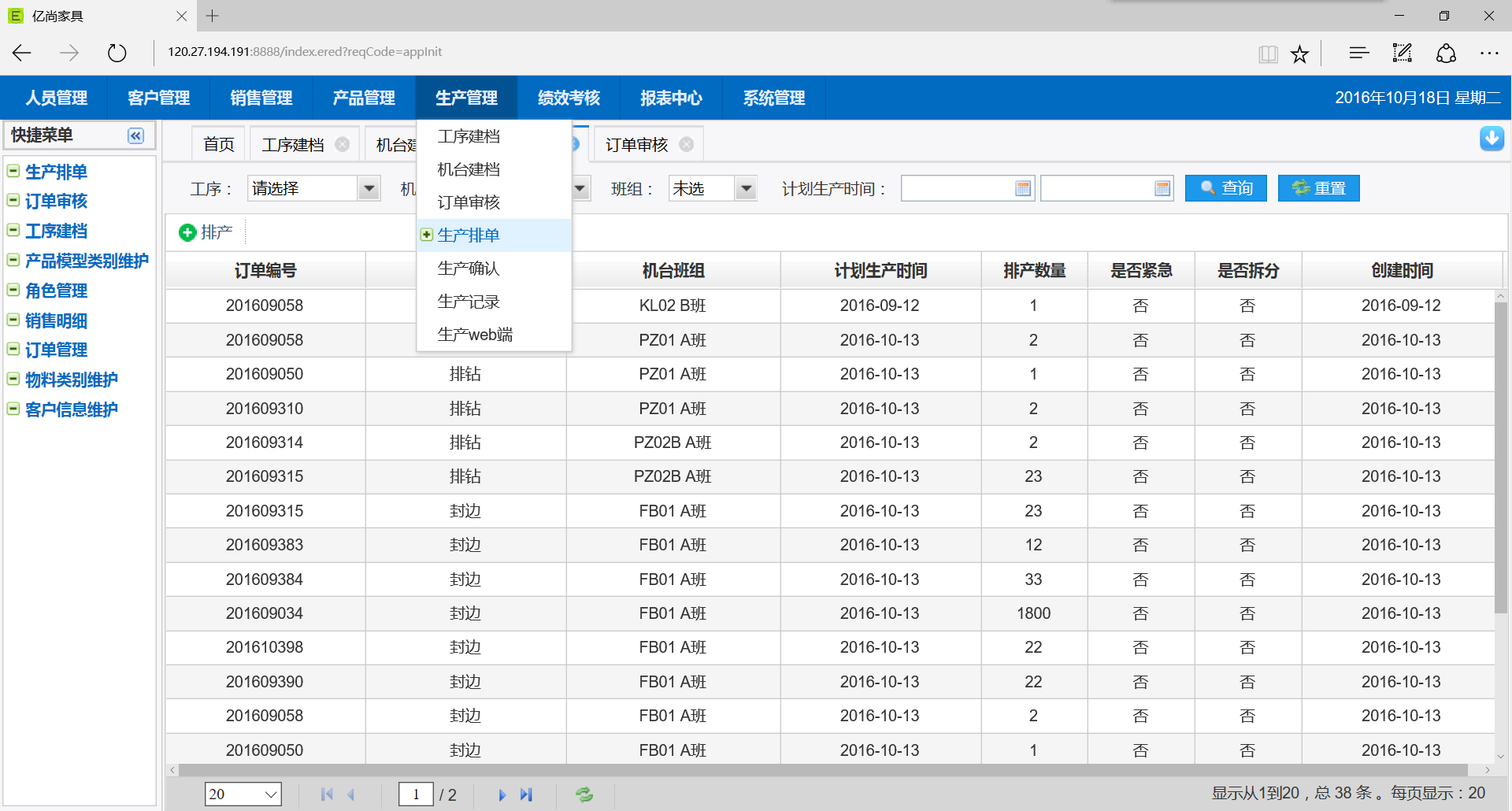
Task: Open second calendar picker for end date
Action: coord(1162,189)
